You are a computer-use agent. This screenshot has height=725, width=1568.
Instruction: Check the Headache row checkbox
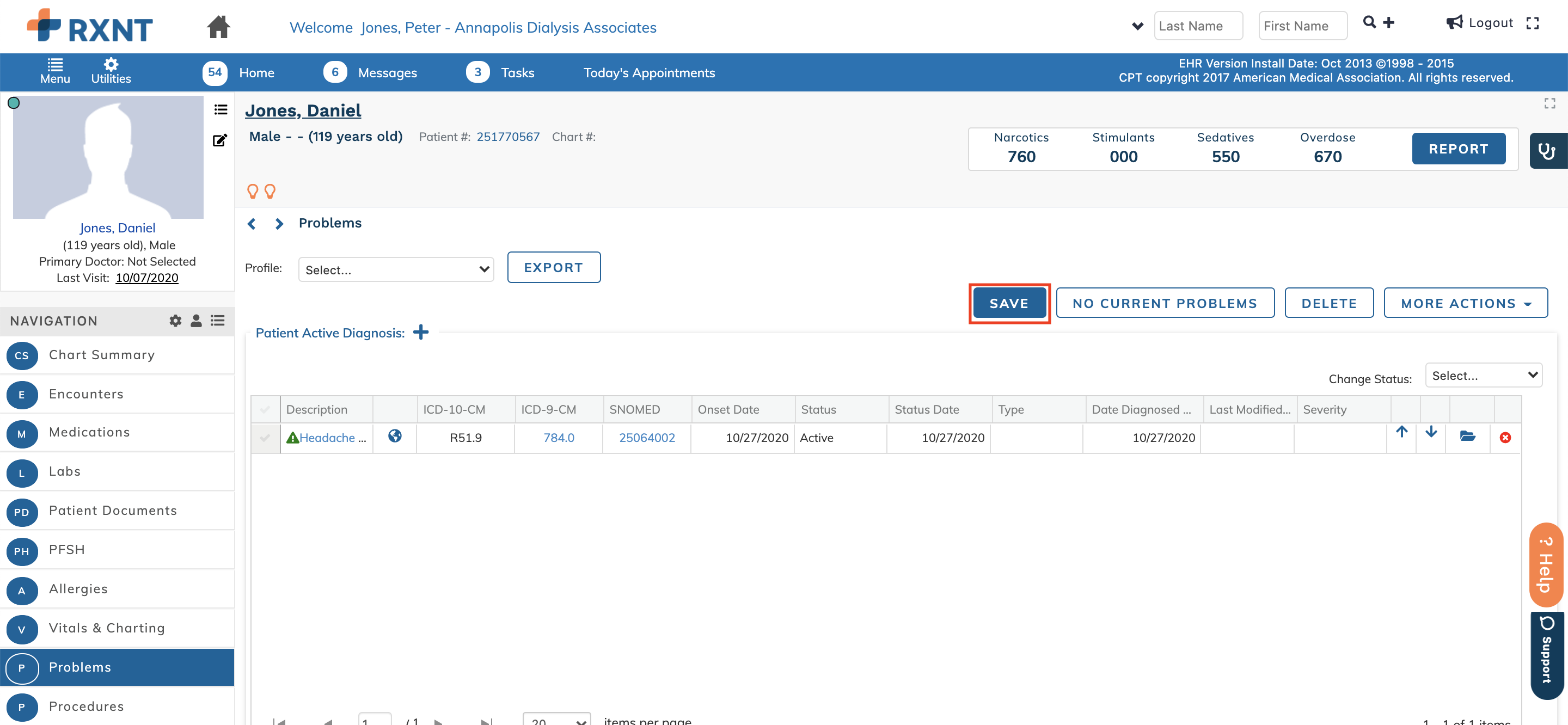point(265,437)
